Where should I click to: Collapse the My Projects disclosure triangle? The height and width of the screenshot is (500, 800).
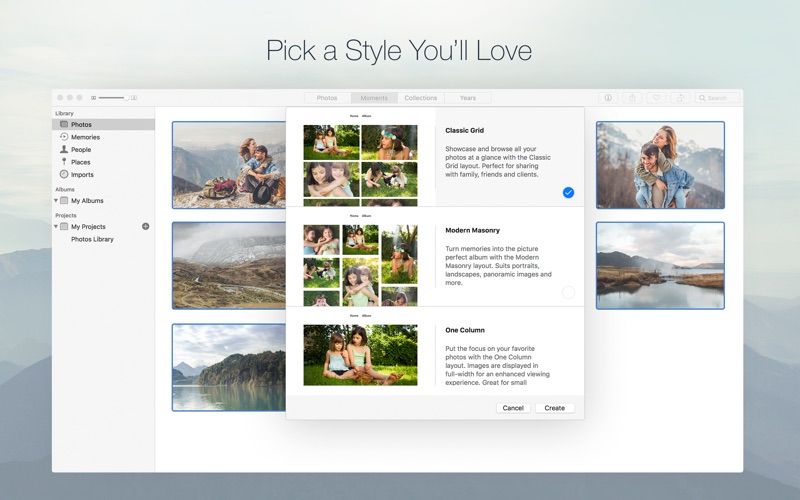point(56,227)
